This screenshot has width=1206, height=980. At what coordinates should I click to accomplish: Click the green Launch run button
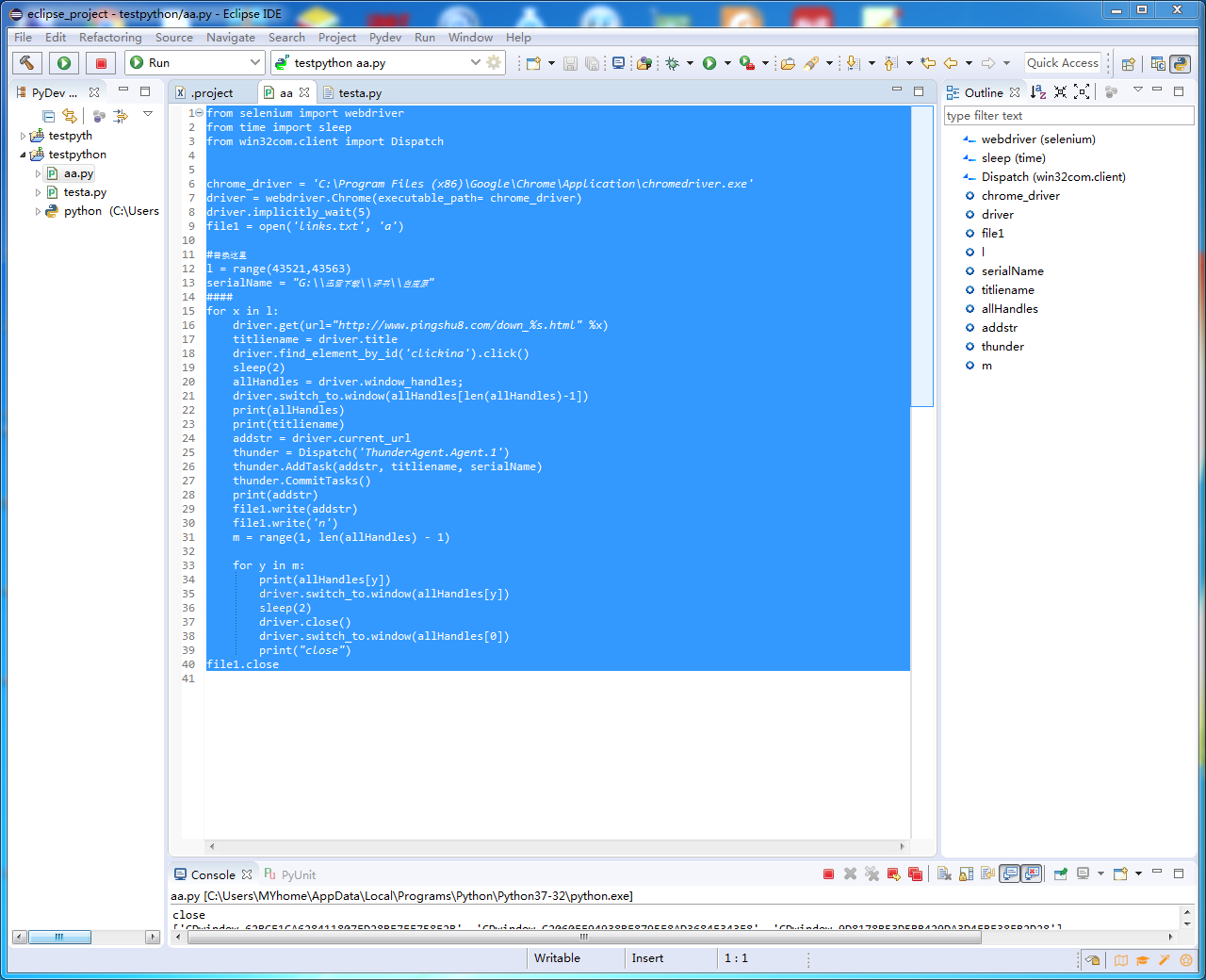coord(64,63)
